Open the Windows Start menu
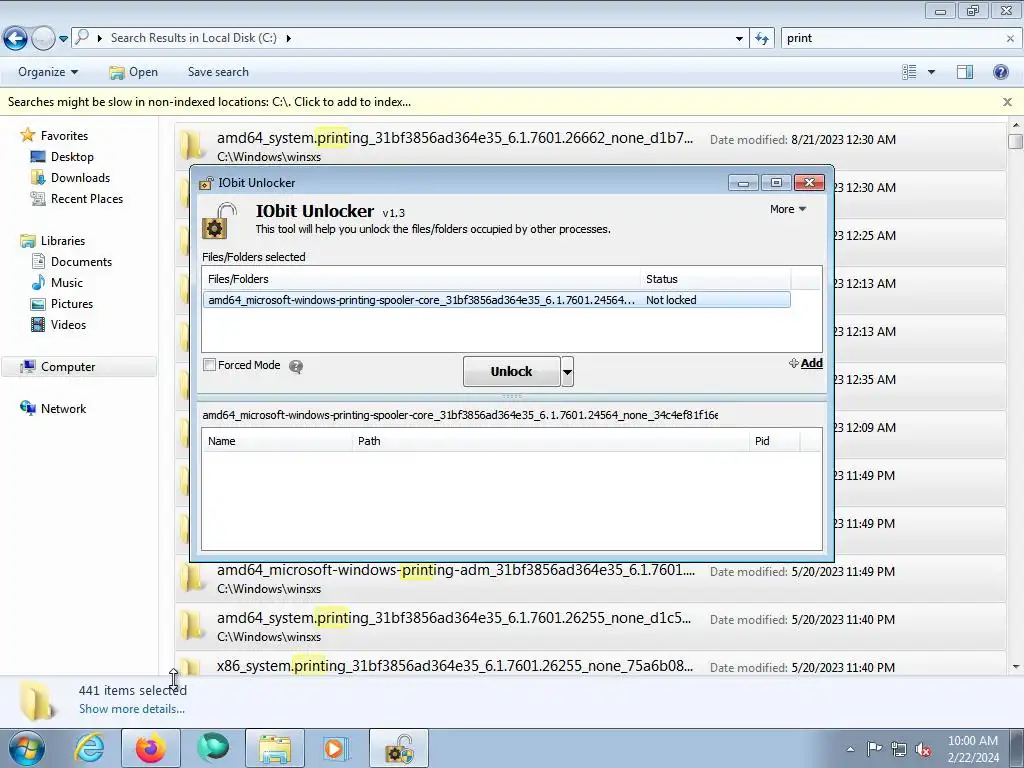The height and width of the screenshot is (768, 1024). (x=27, y=748)
